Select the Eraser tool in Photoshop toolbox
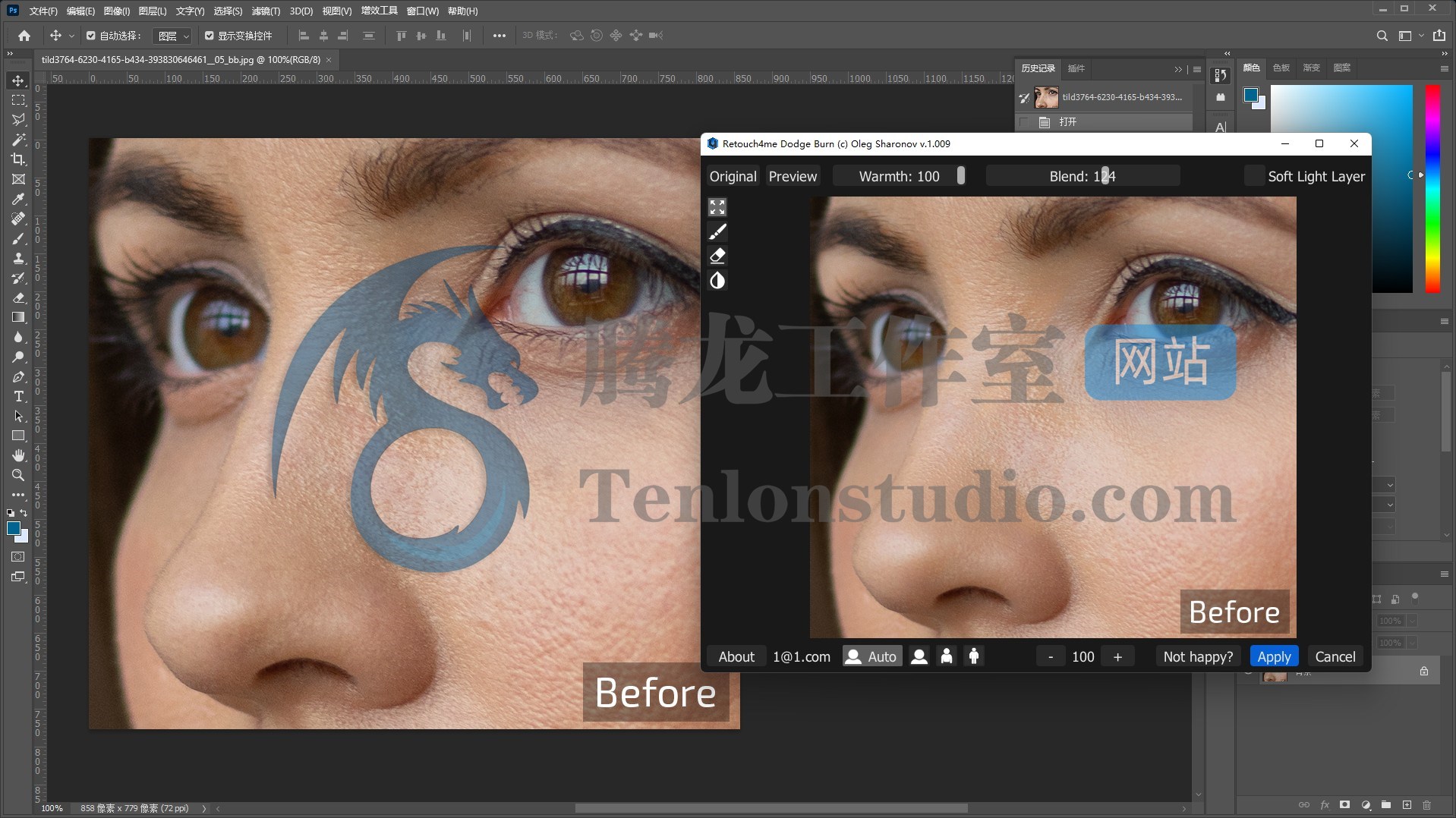 18,297
